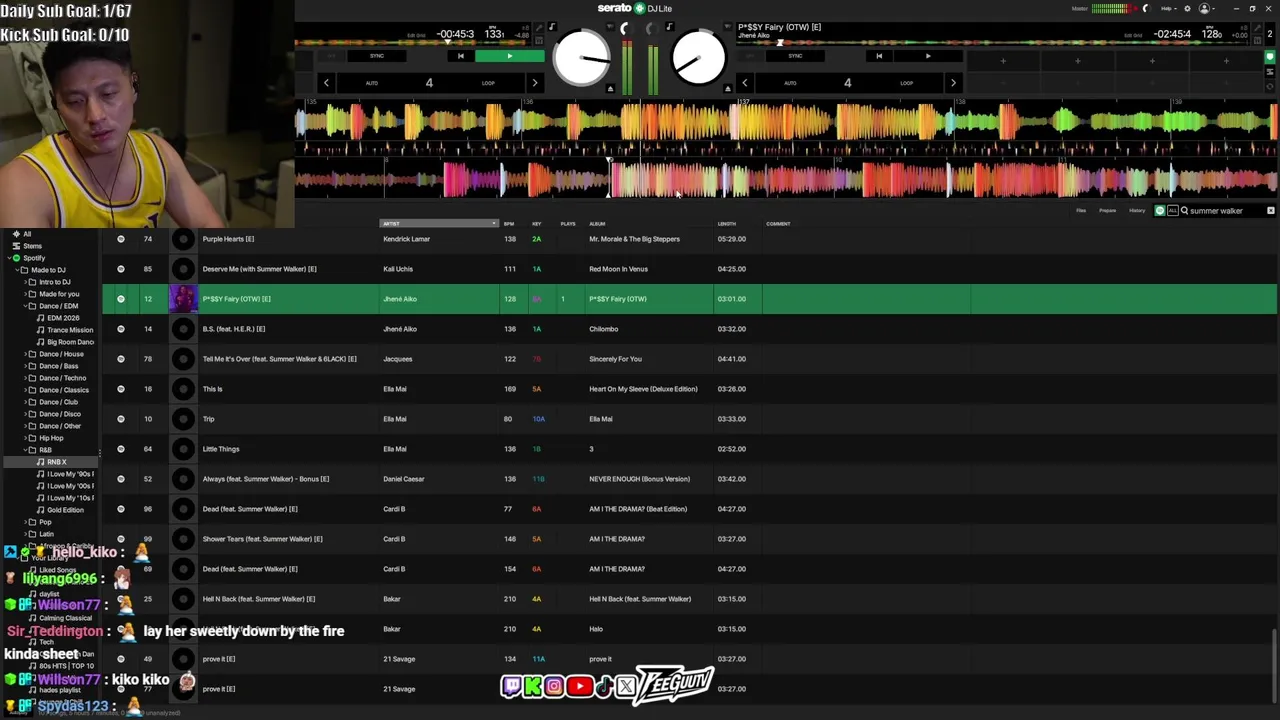Select Stems in the sidebar
This screenshot has height=720, width=1280.
pos(32,246)
